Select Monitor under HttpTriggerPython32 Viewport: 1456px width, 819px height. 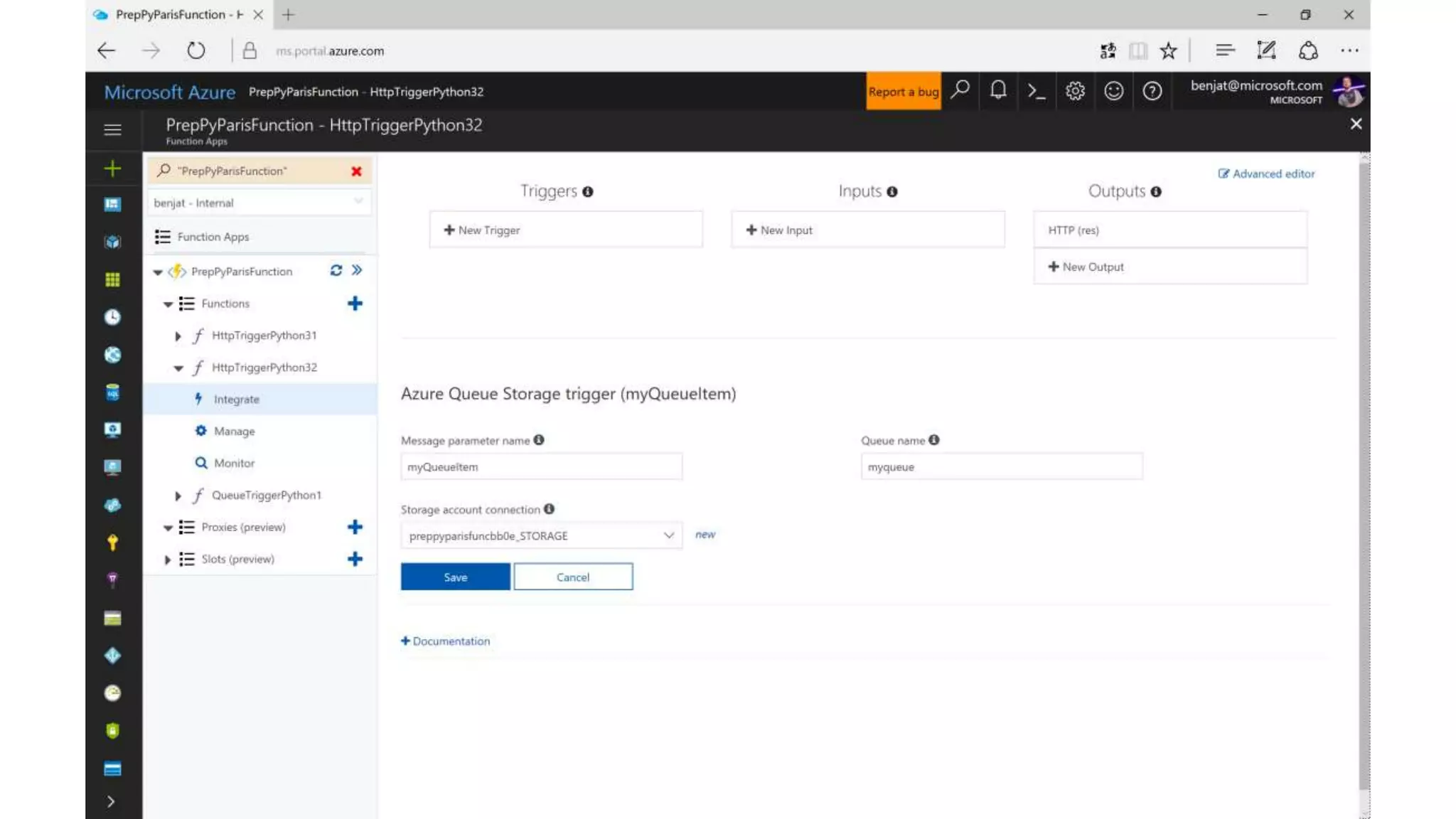(x=234, y=463)
